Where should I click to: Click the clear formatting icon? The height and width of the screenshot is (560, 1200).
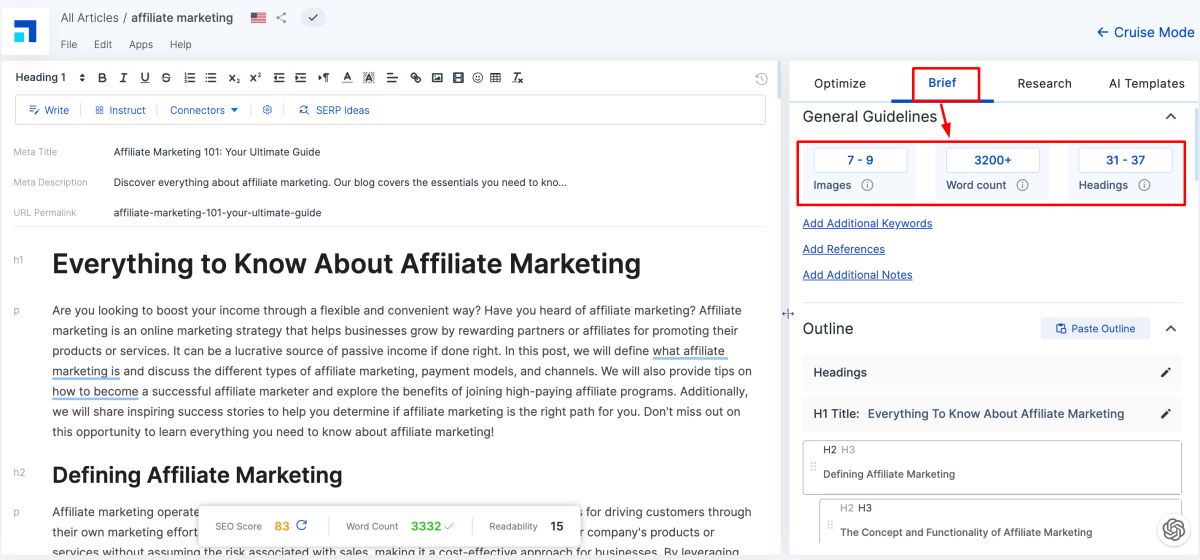[517, 78]
